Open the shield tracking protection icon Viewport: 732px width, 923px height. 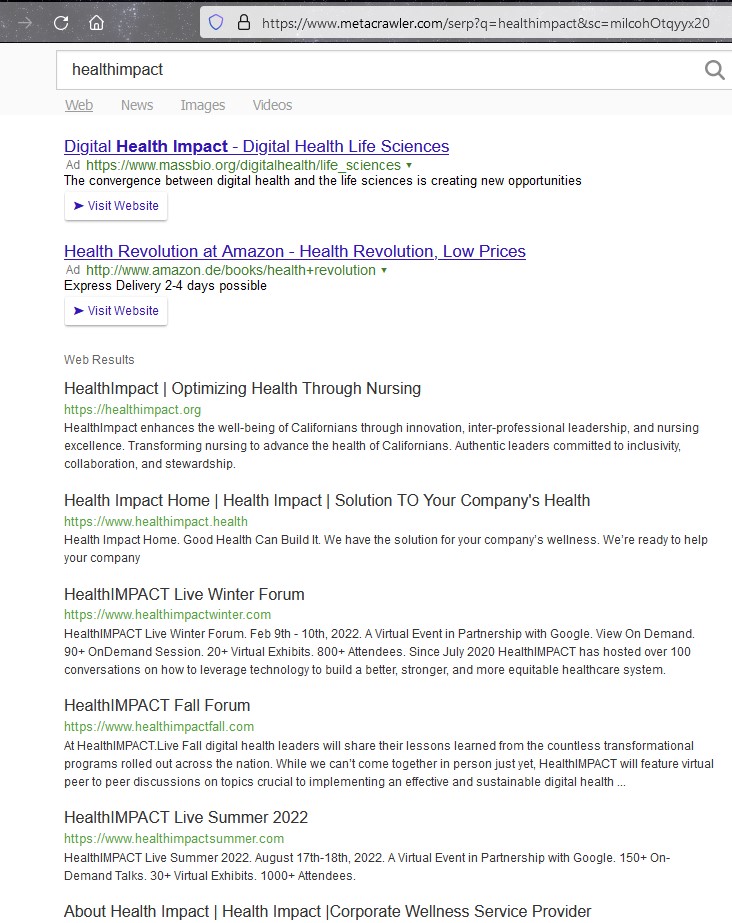(x=215, y=22)
